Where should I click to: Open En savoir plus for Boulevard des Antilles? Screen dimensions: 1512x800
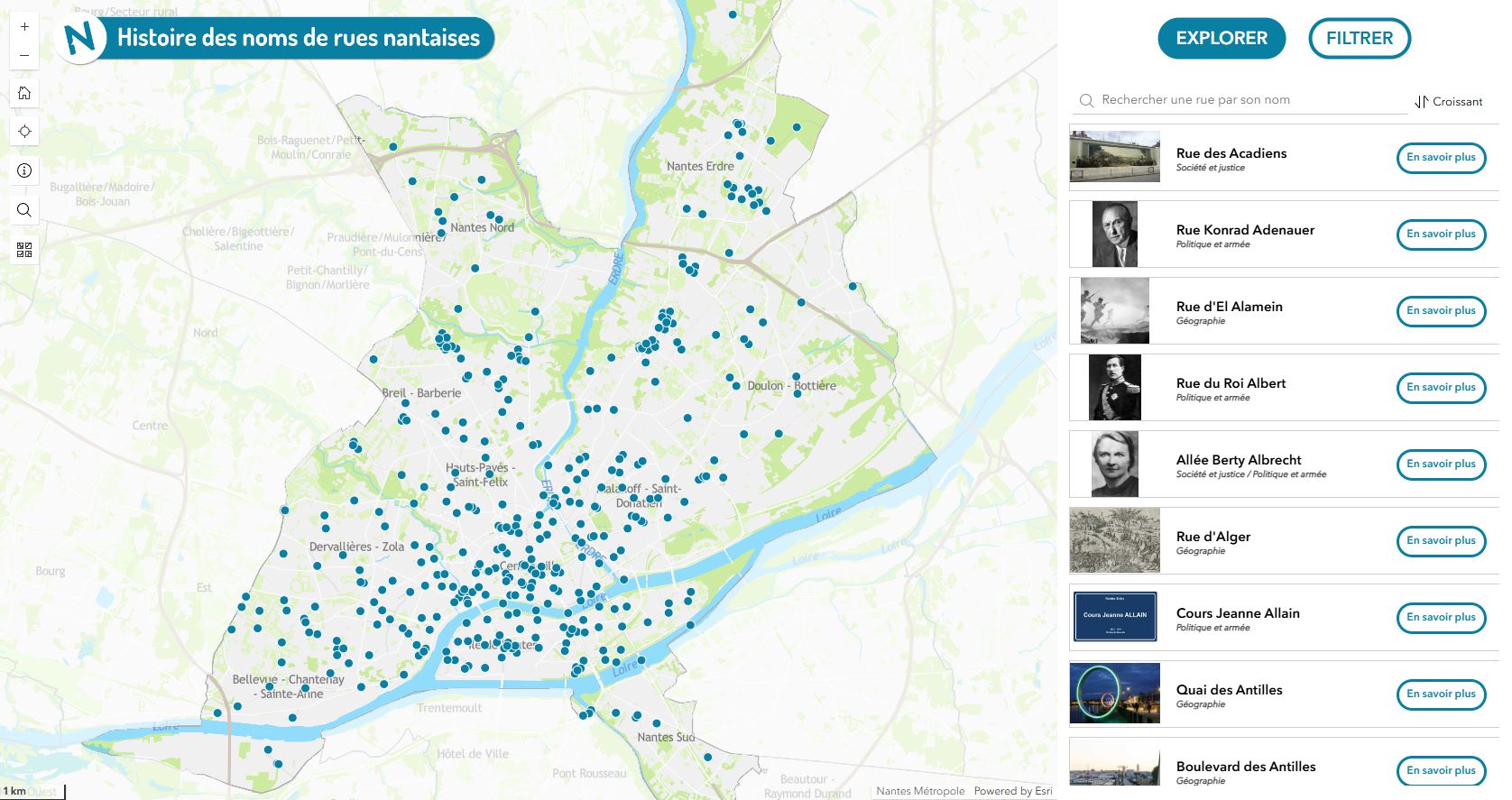tap(1441, 770)
